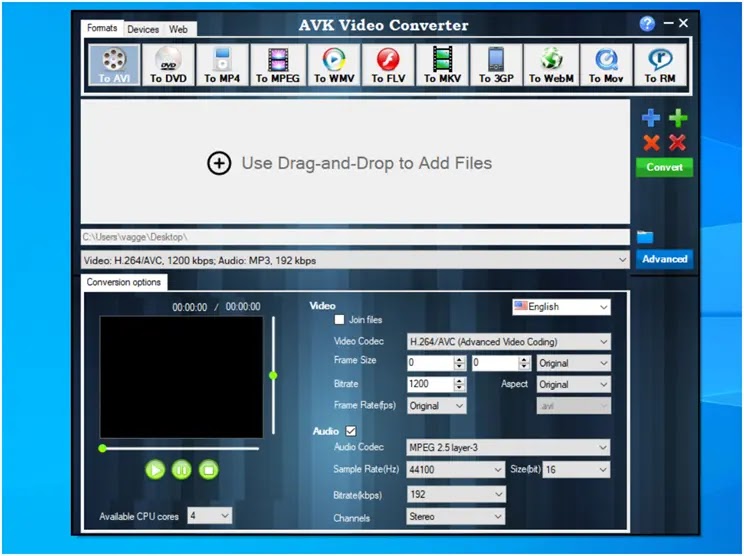
Task: Open the English language dropdown
Action: tap(561, 307)
